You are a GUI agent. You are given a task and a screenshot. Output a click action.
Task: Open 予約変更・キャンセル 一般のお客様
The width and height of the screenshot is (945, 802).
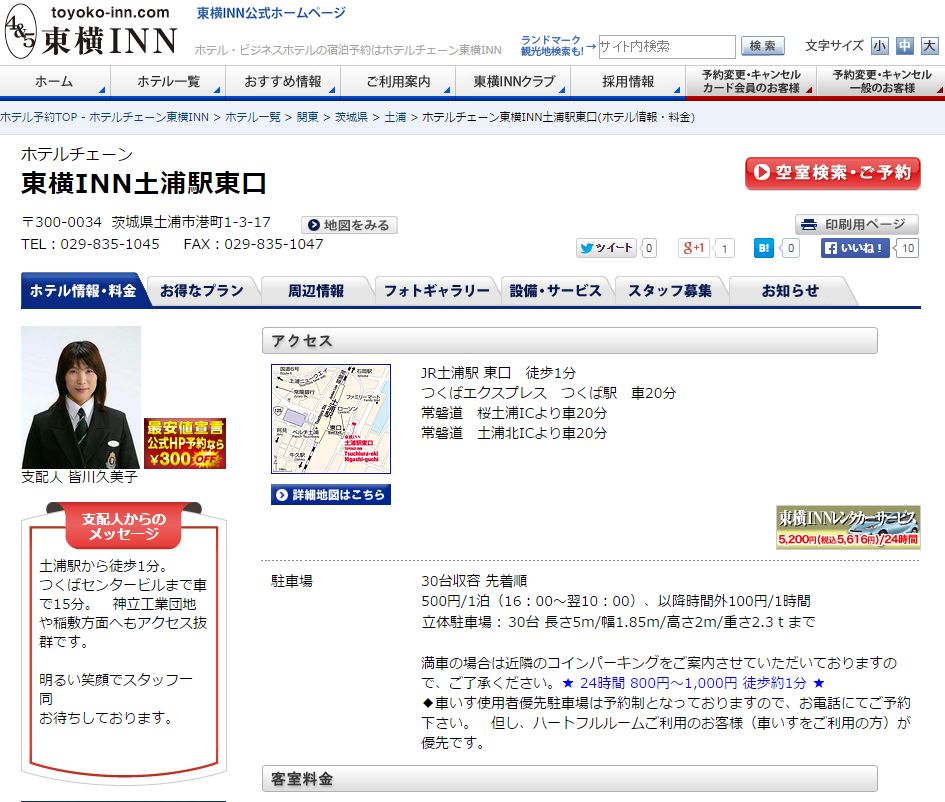pos(882,81)
